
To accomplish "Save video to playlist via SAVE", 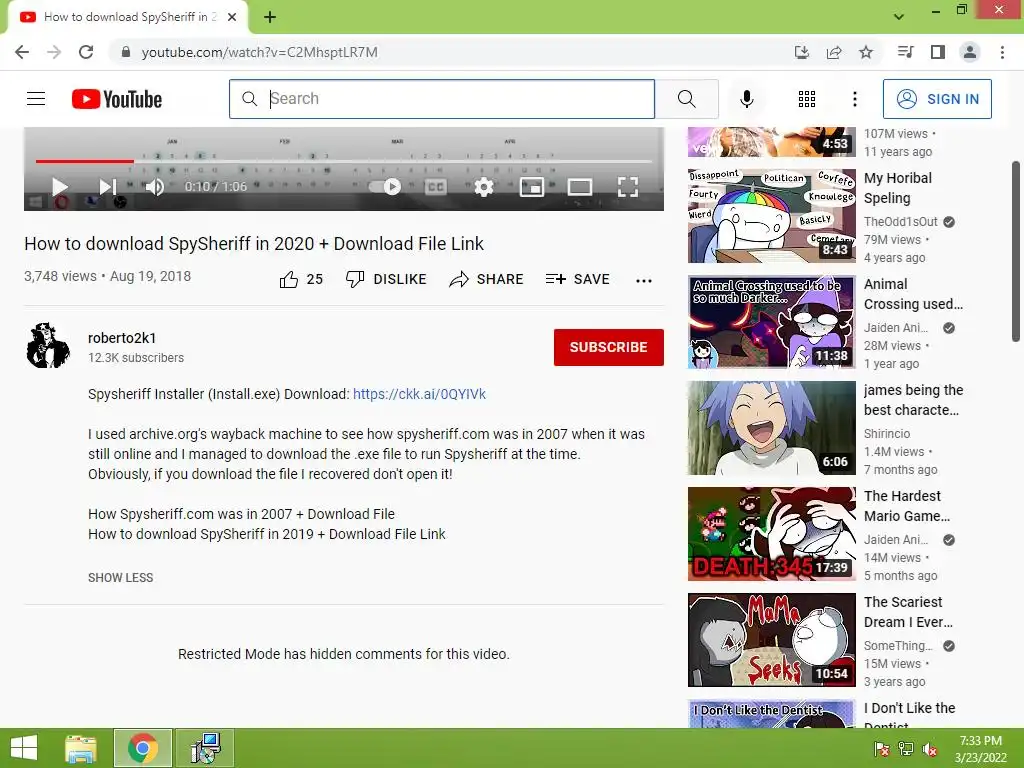I will 578,280.
